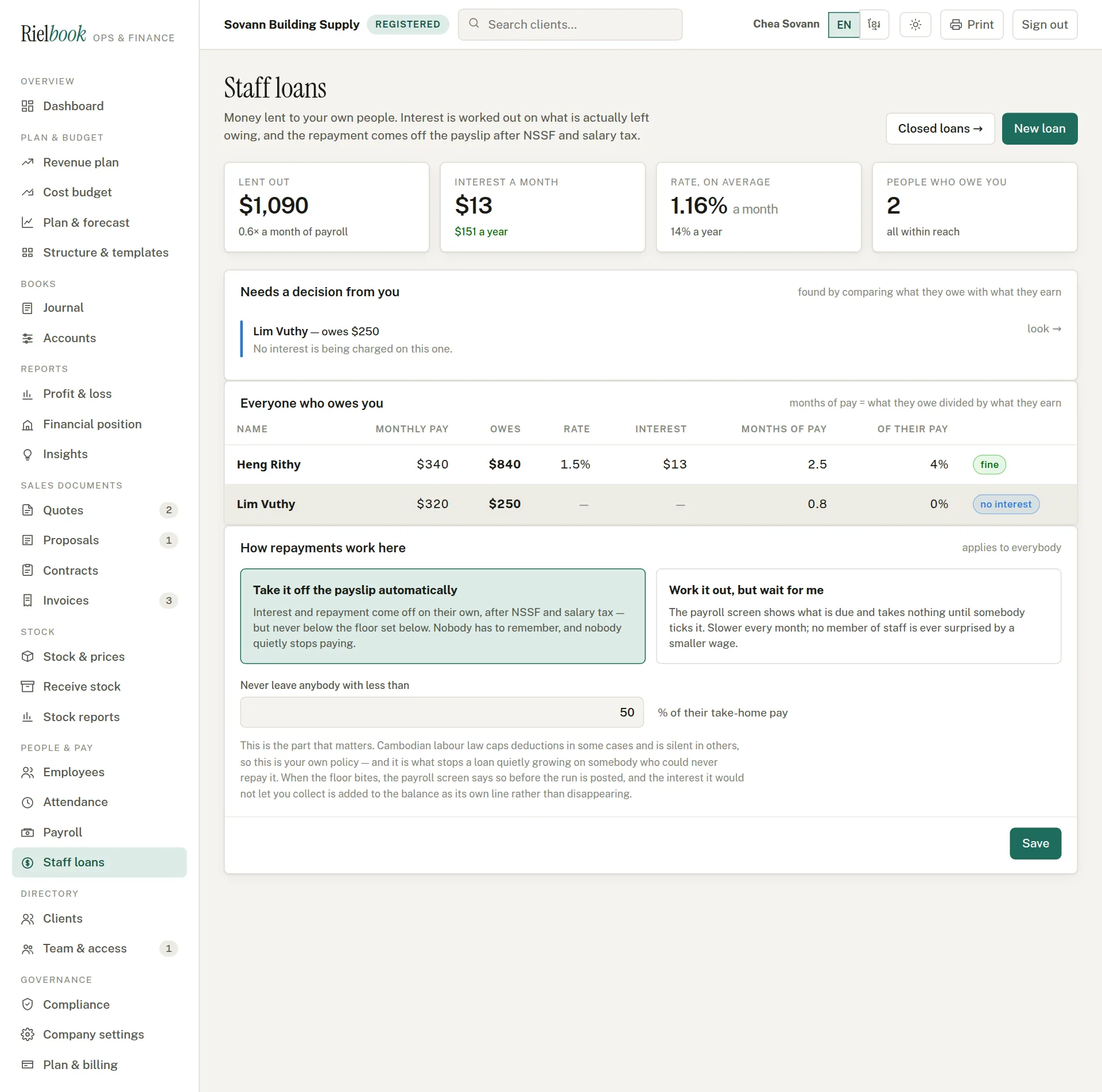This screenshot has height=1092, width=1102.
Task: Click the Insights lightbulb icon
Action: [28, 455]
